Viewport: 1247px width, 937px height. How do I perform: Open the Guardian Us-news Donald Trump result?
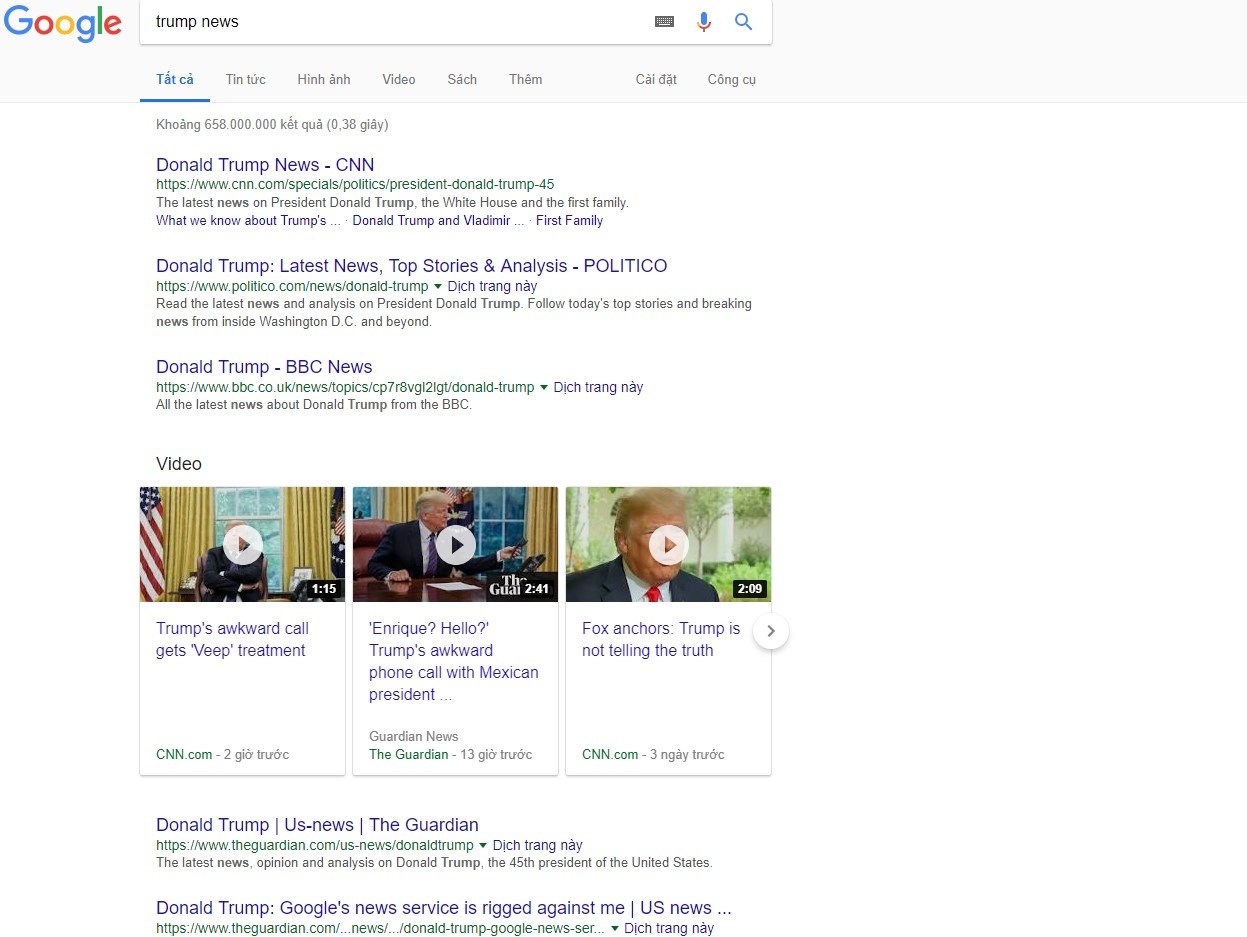(316, 824)
